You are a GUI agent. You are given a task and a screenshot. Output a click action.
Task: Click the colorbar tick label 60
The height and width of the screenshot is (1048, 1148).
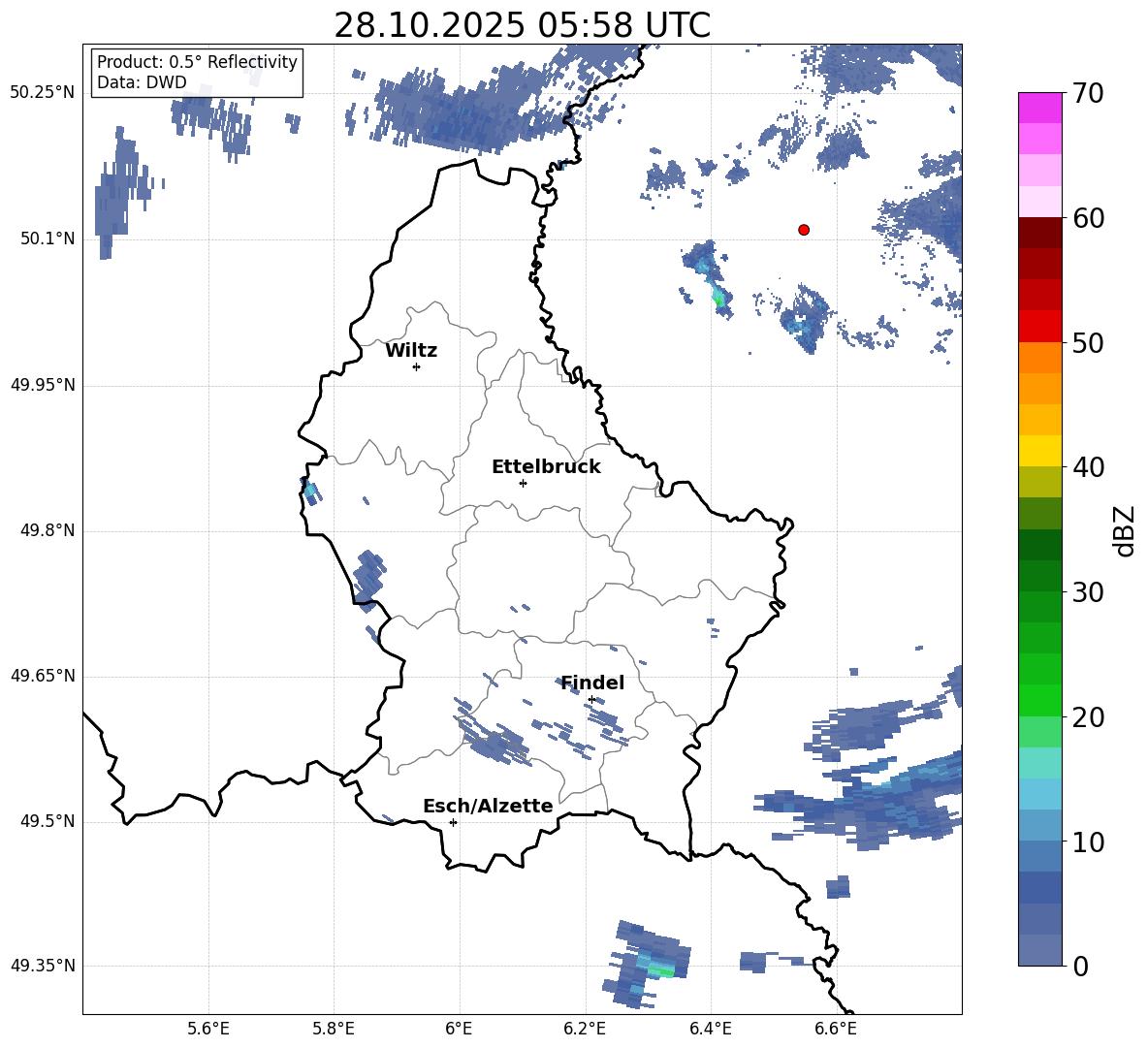tap(1088, 218)
